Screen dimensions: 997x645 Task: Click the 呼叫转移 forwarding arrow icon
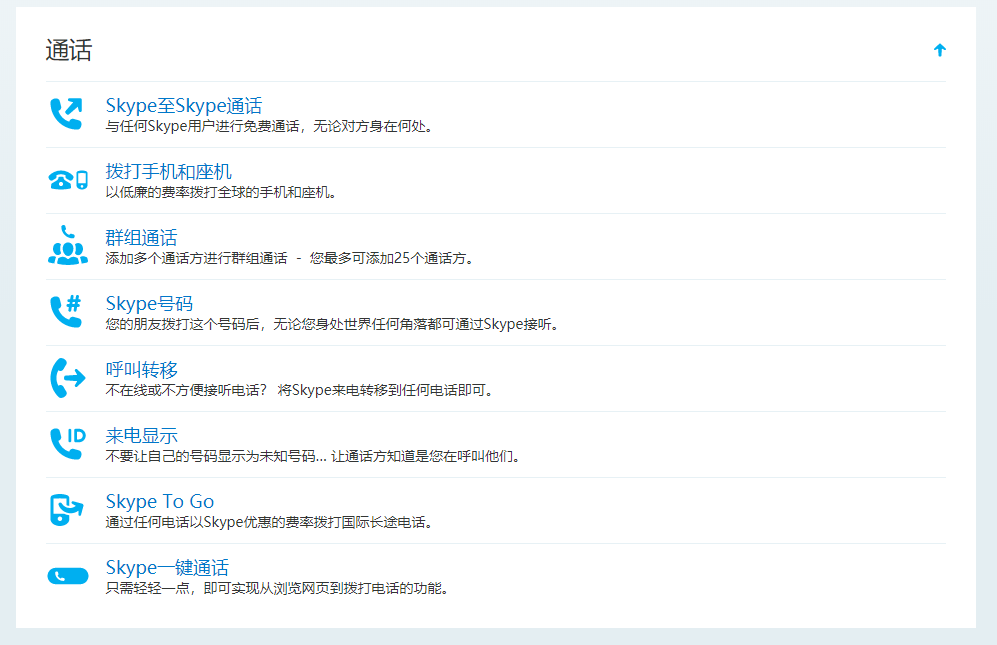coord(67,378)
